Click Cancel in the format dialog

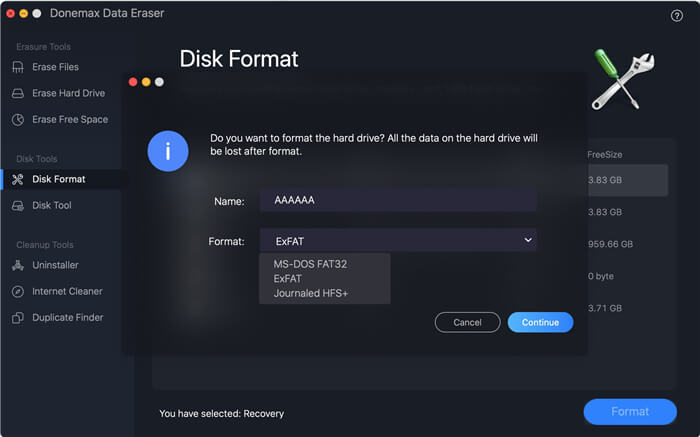click(x=467, y=322)
